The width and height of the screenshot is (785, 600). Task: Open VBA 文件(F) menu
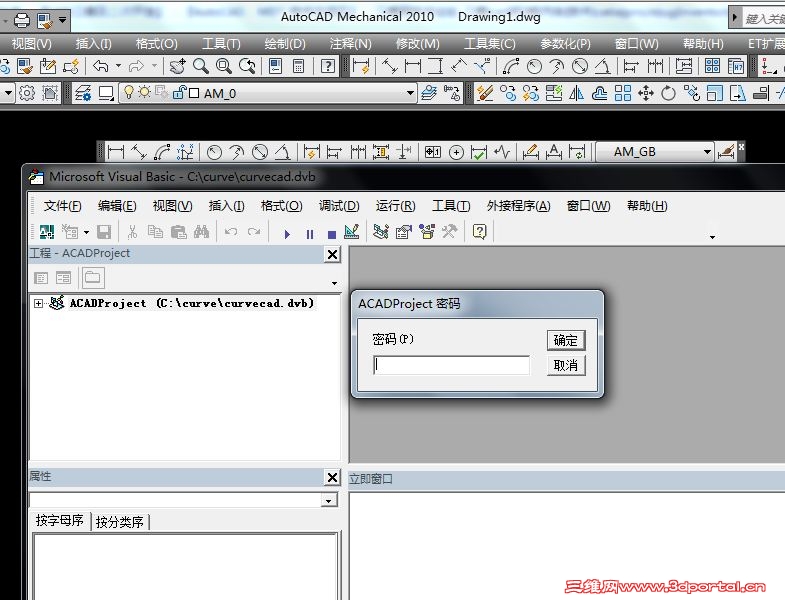[x=62, y=206]
